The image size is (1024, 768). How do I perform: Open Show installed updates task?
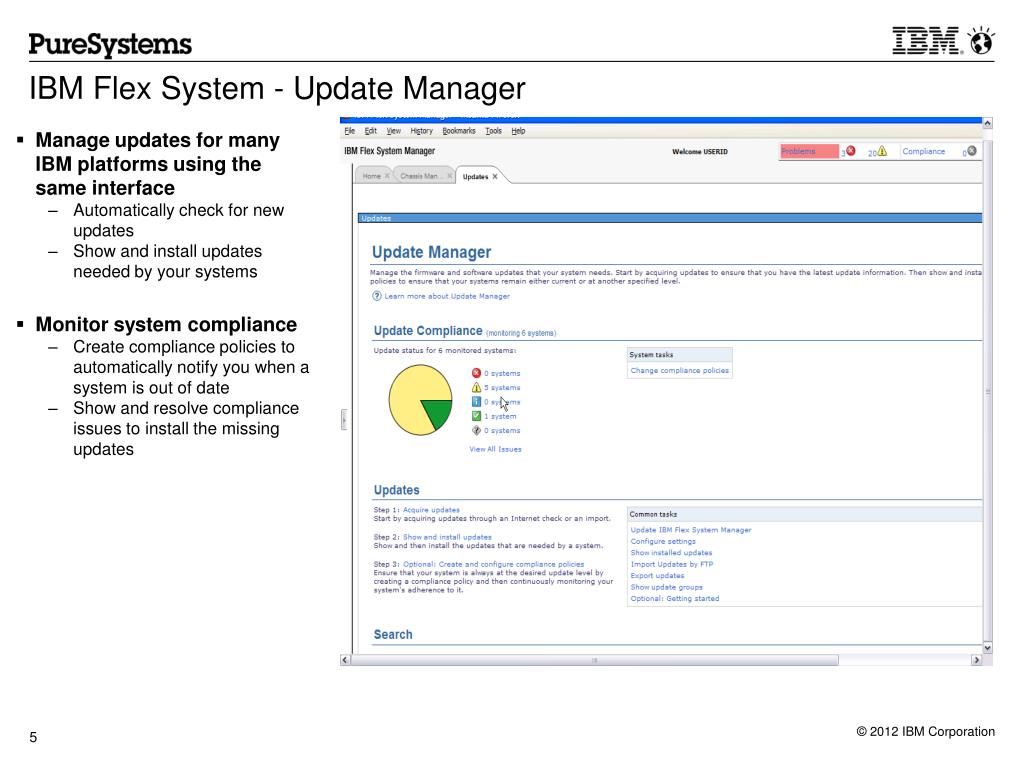click(671, 553)
